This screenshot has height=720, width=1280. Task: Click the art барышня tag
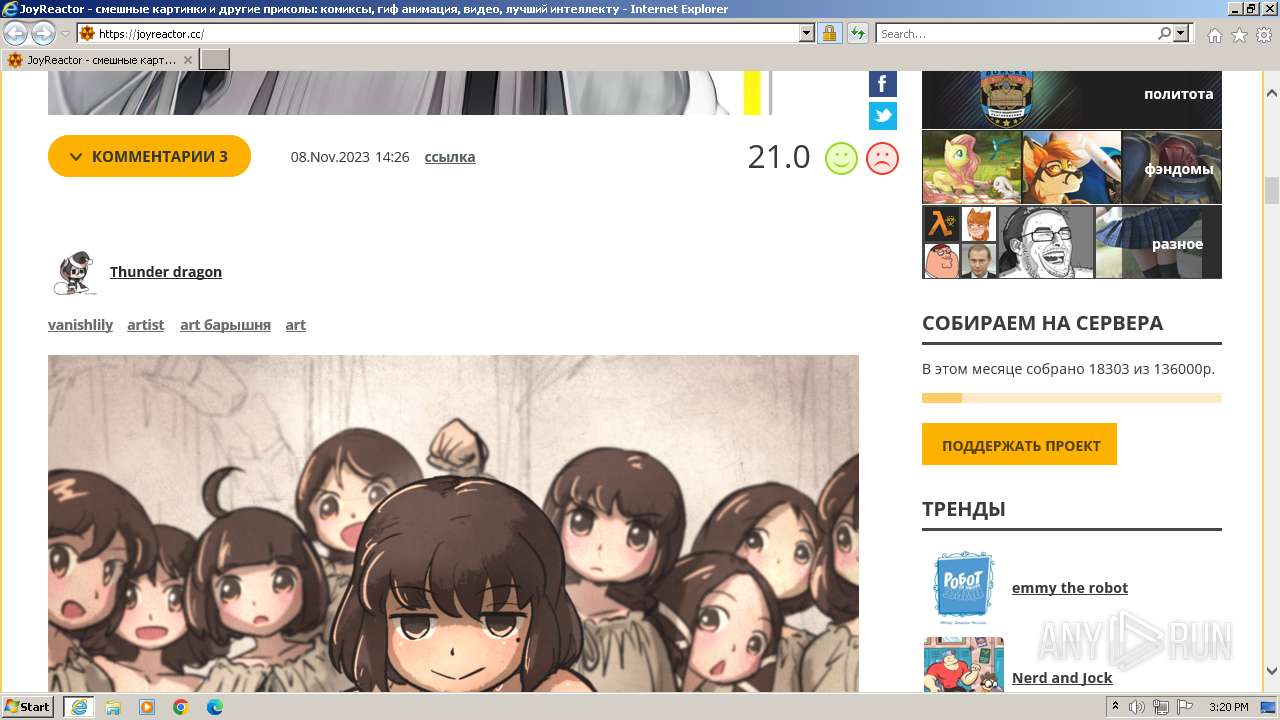point(225,325)
